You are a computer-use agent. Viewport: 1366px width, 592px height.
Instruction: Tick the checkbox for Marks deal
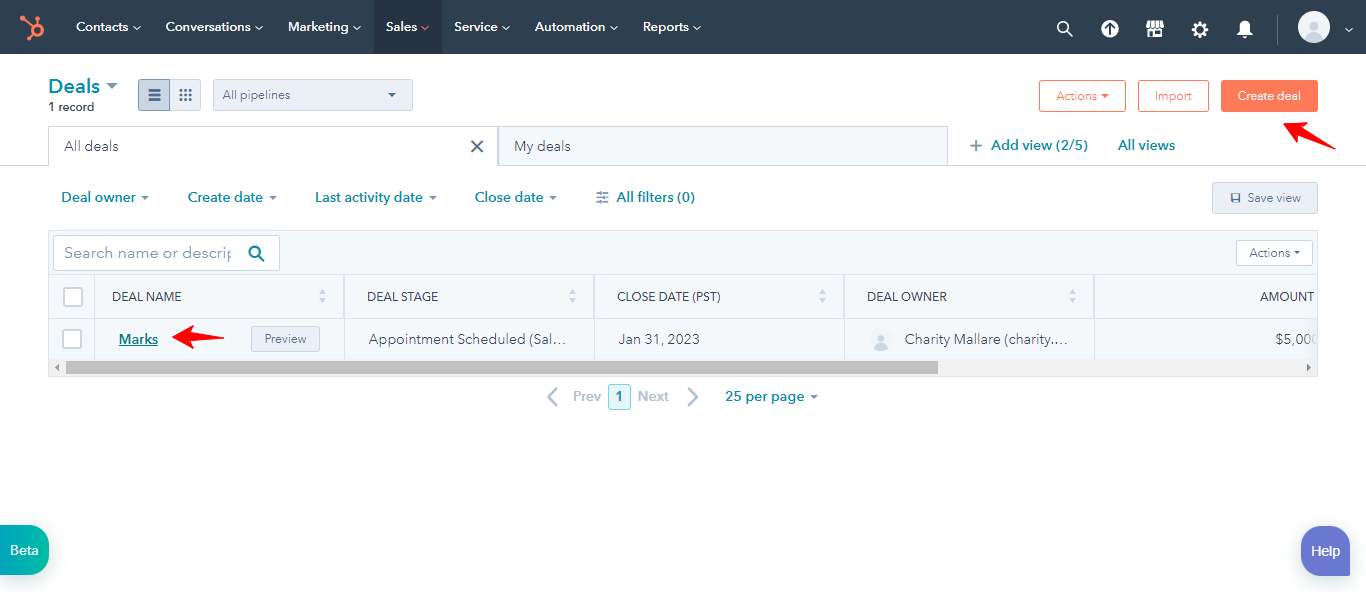point(72,339)
